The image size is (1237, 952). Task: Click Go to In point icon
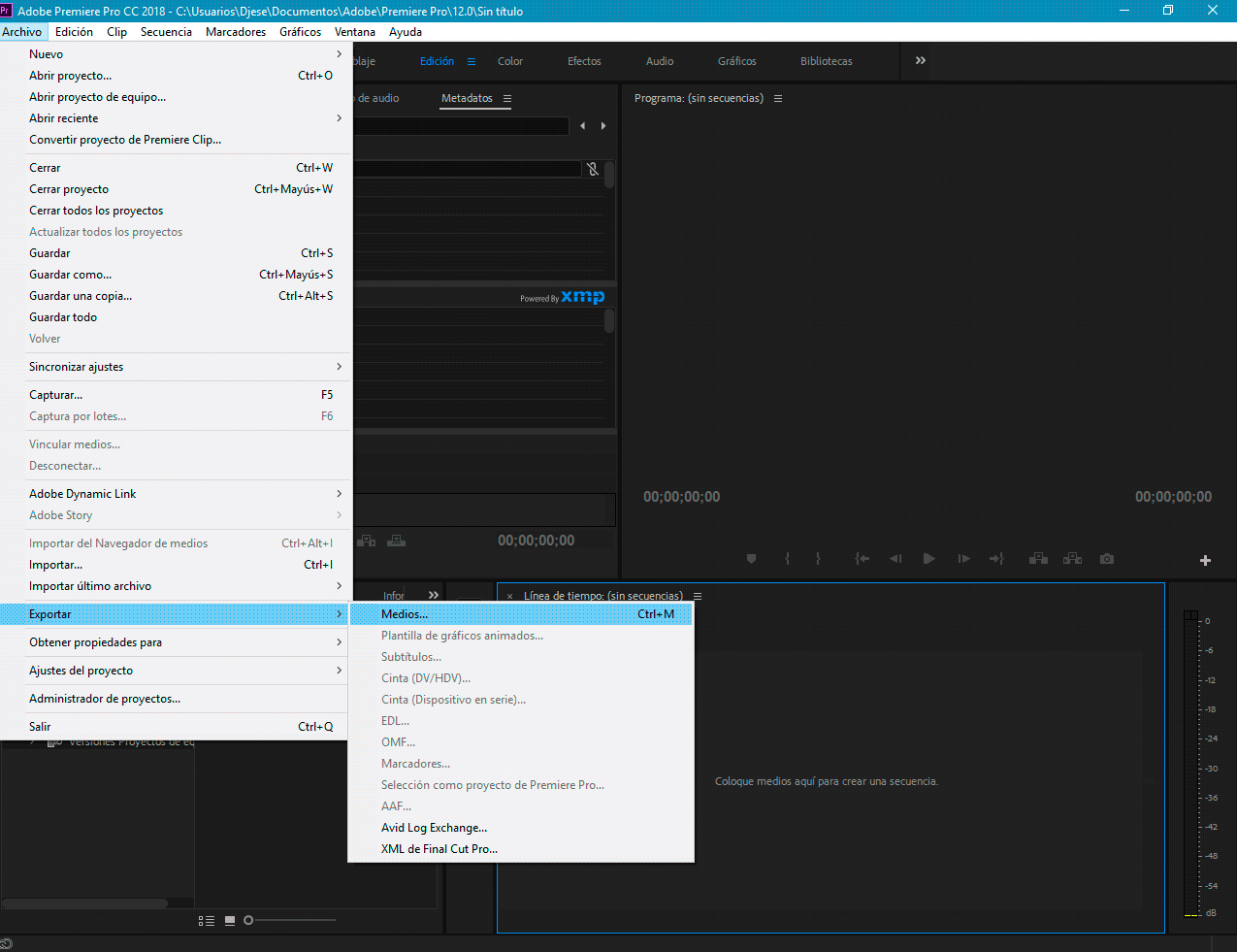point(862,559)
